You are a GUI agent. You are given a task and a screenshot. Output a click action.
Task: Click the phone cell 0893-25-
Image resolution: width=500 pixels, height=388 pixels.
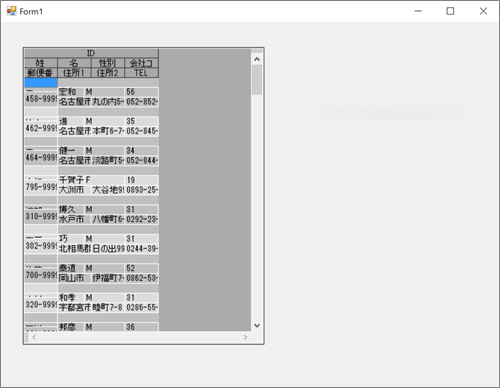(x=142, y=190)
